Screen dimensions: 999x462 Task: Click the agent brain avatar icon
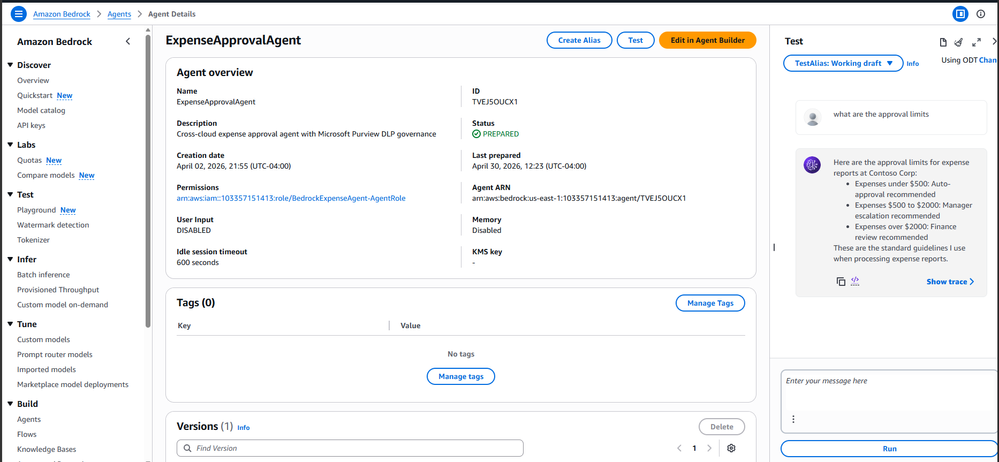tap(812, 166)
